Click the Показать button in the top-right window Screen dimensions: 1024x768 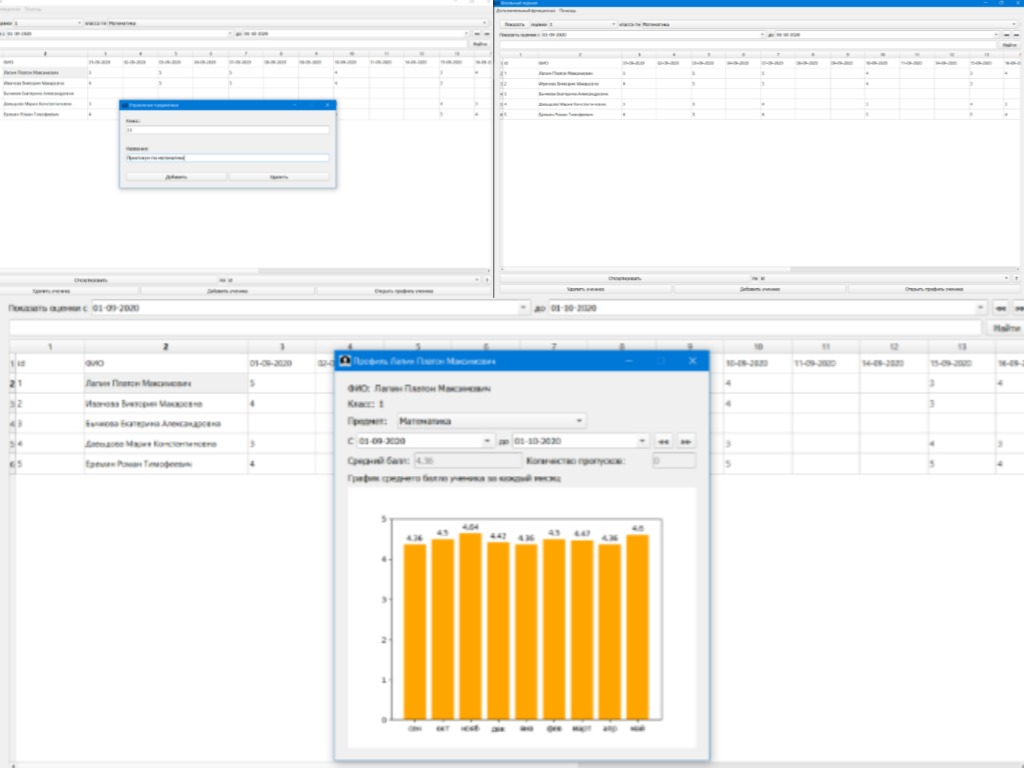pos(514,23)
